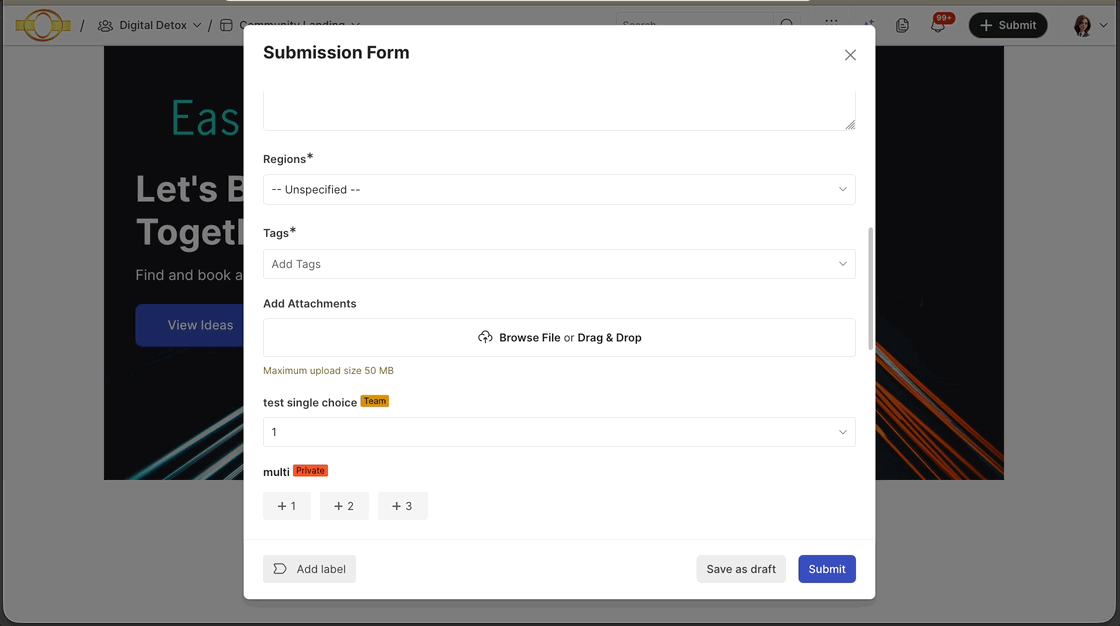Open the test single choice dropdown
1120x626 pixels.
559,431
